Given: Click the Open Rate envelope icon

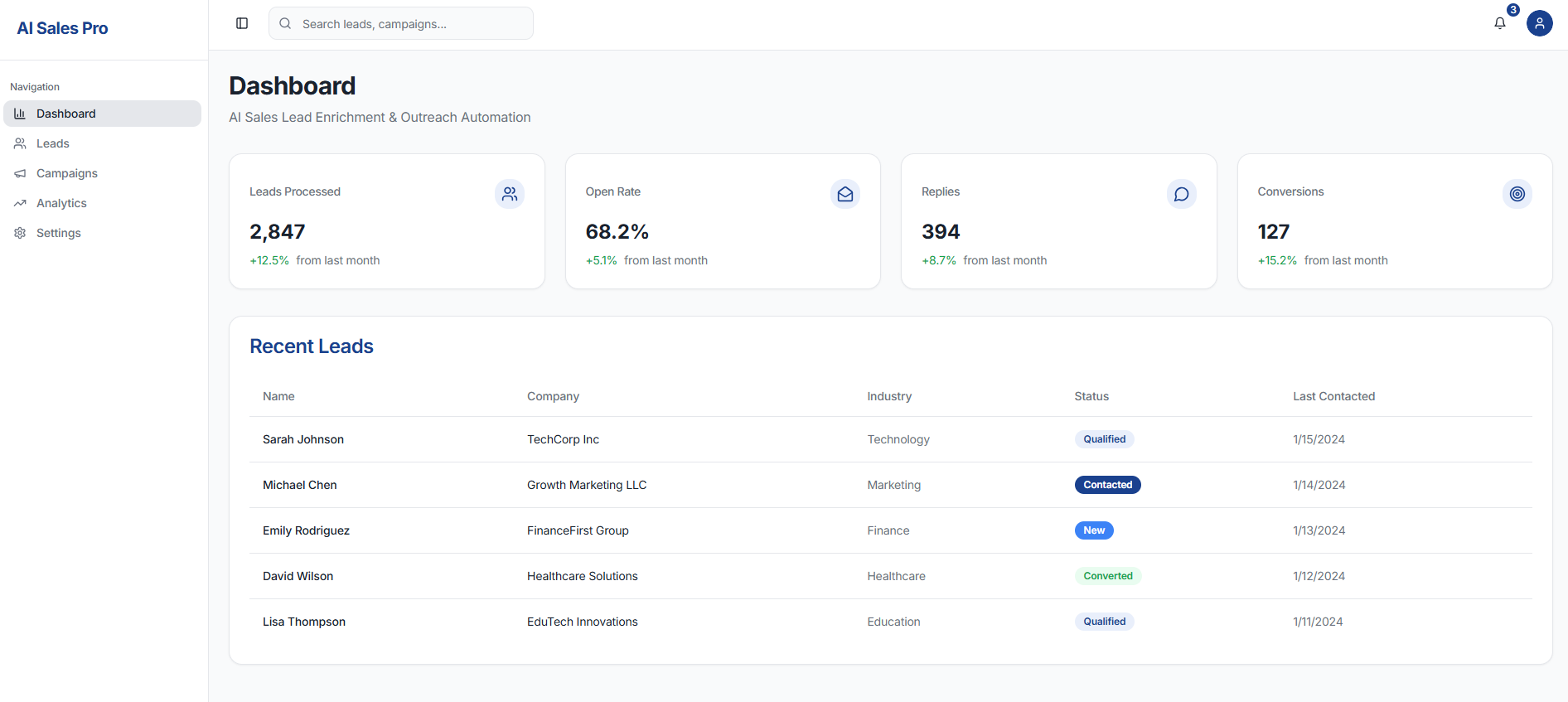Looking at the screenshot, I should click(844, 194).
